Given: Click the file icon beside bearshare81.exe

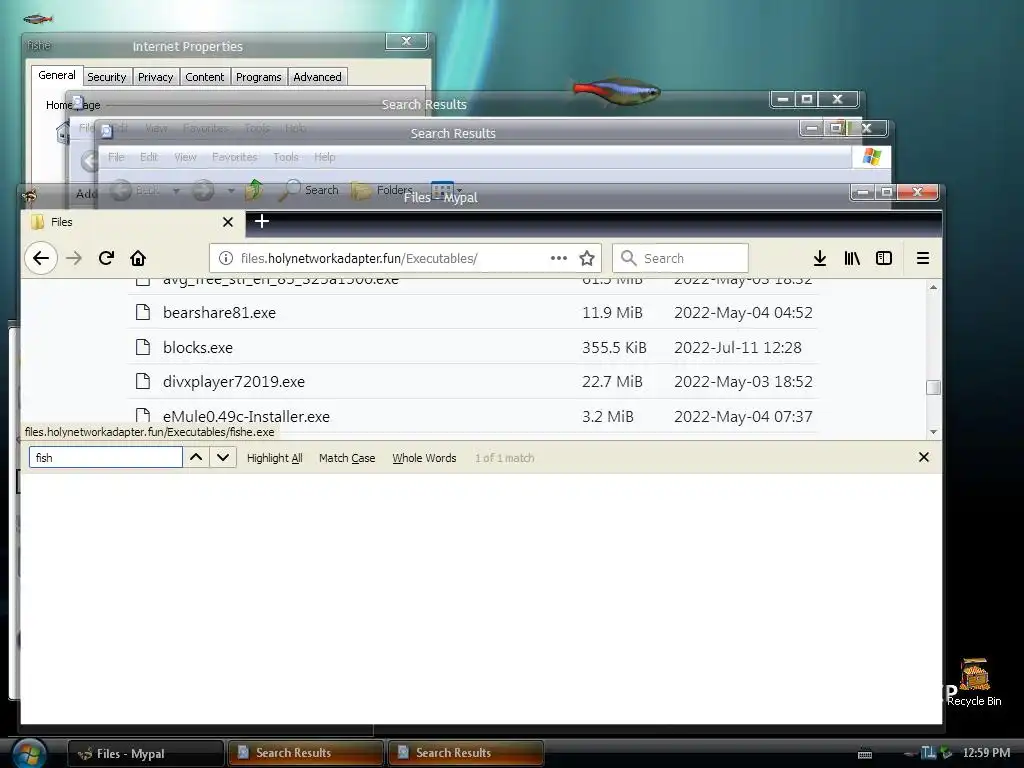Looking at the screenshot, I should (142, 312).
